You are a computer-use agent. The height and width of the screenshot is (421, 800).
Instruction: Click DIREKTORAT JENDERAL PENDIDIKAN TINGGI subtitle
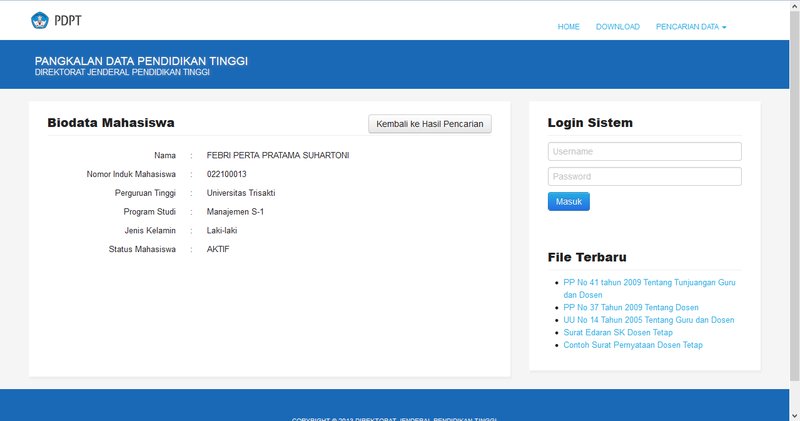tap(122, 72)
